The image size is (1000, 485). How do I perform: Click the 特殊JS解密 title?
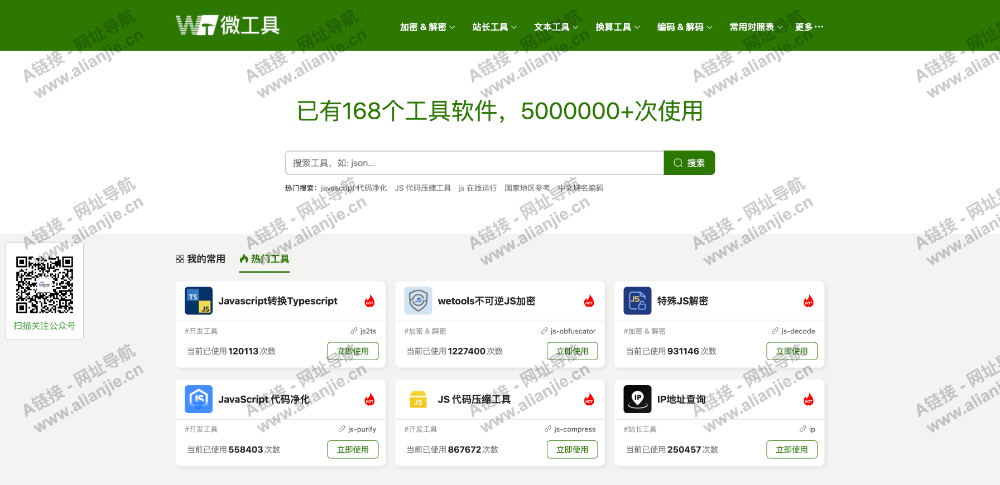tap(682, 301)
